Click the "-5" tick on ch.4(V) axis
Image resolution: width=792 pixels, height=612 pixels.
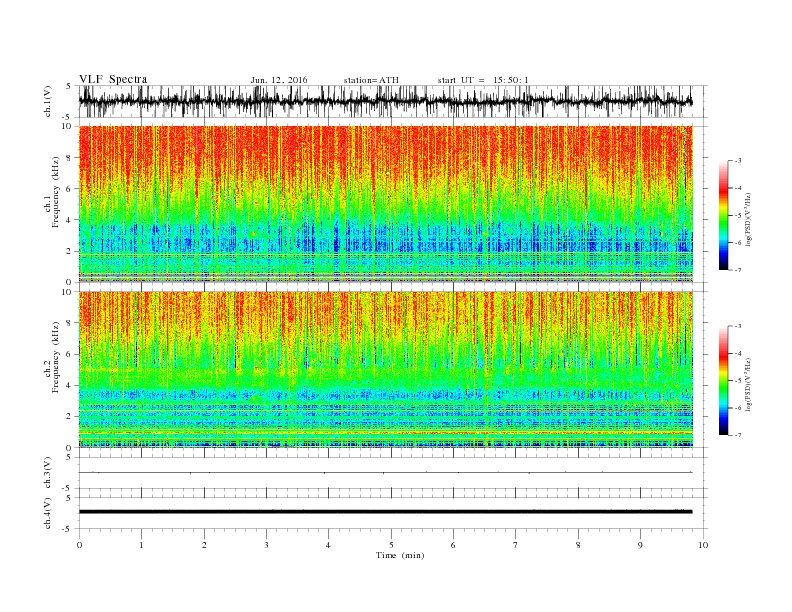[x=67, y=529]
